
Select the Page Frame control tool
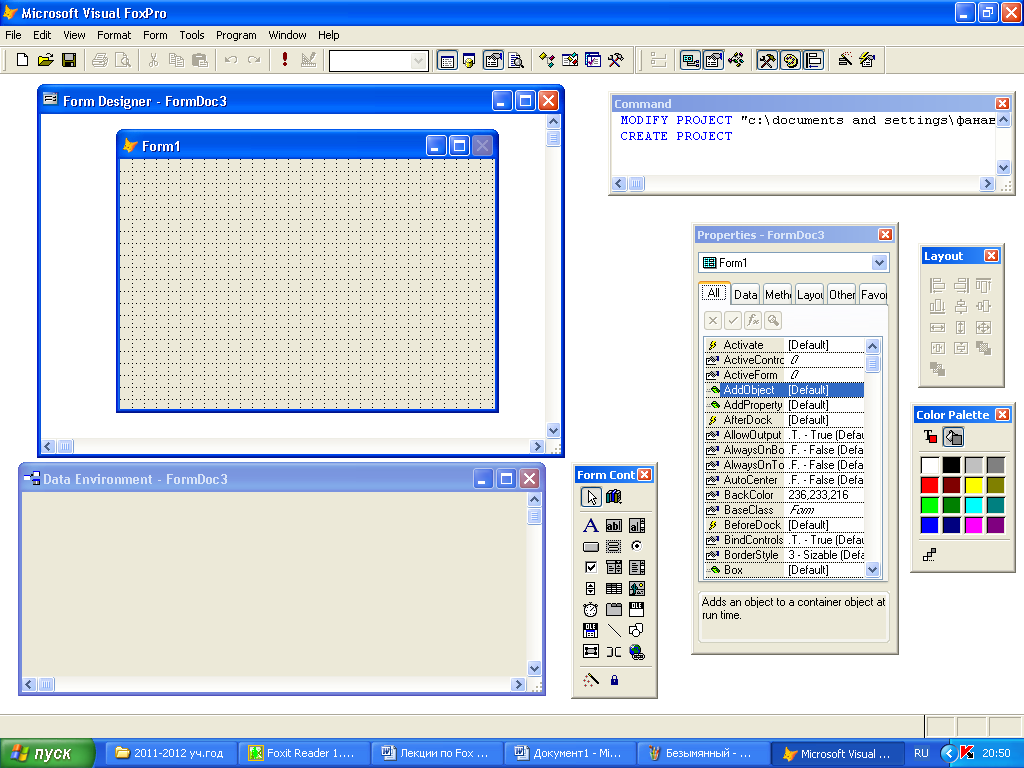614,609
